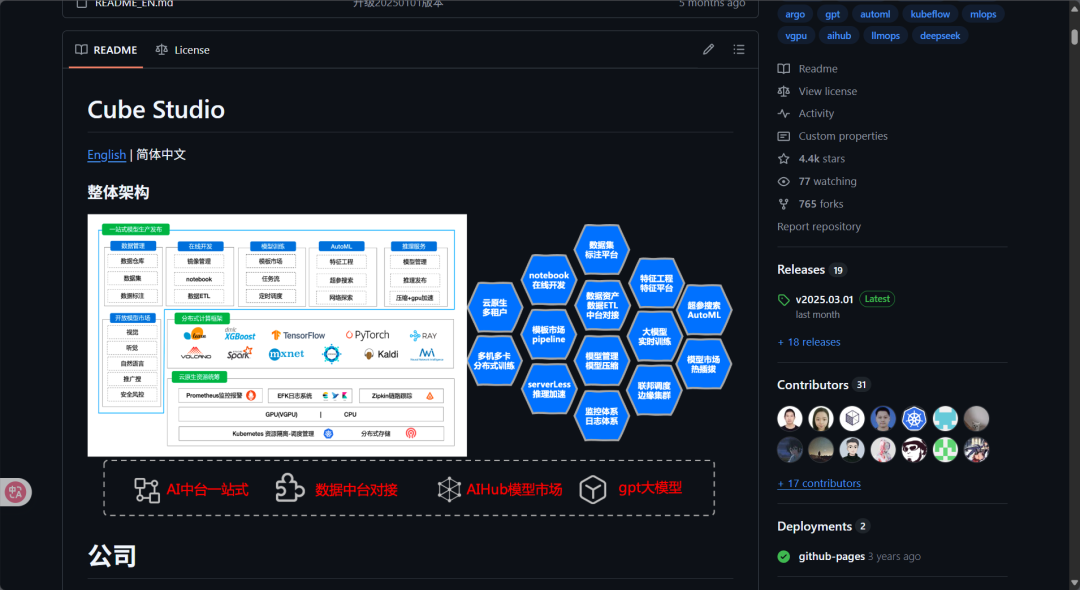Select the gpt topic tag
The image size is (1080, 590).
click(833, 14)
